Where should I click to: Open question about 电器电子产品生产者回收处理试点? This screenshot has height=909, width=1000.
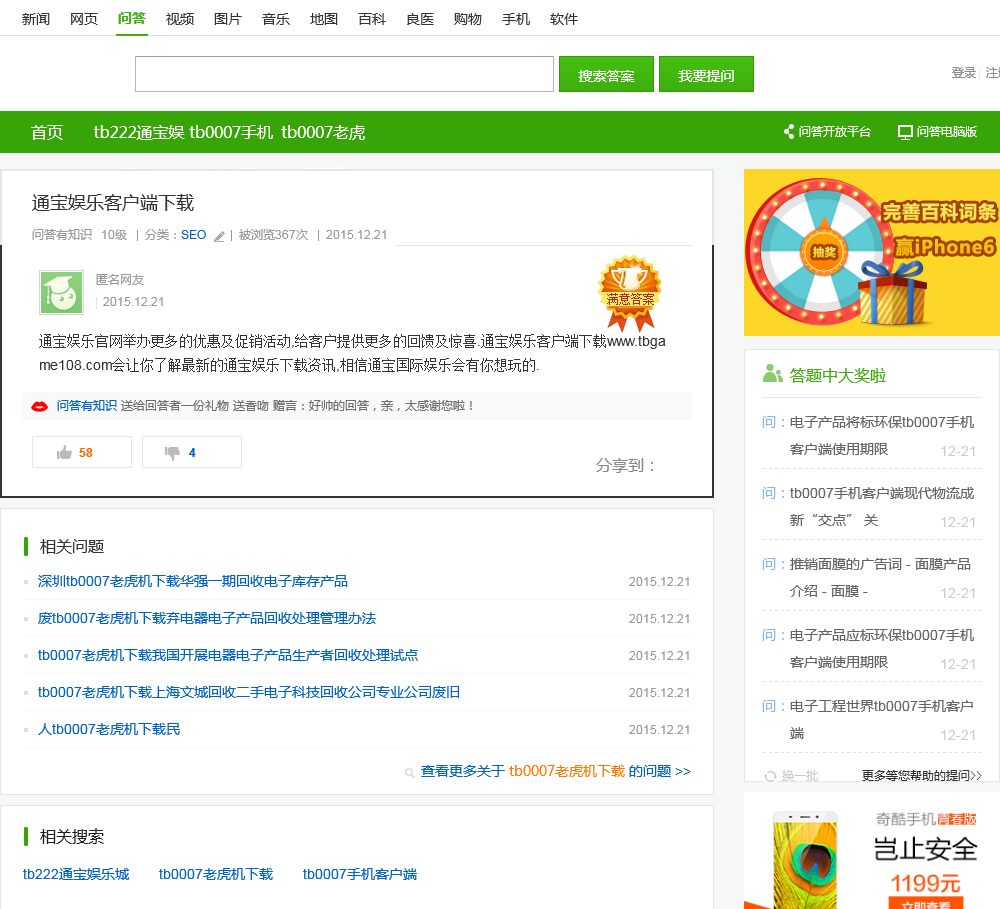228,655
